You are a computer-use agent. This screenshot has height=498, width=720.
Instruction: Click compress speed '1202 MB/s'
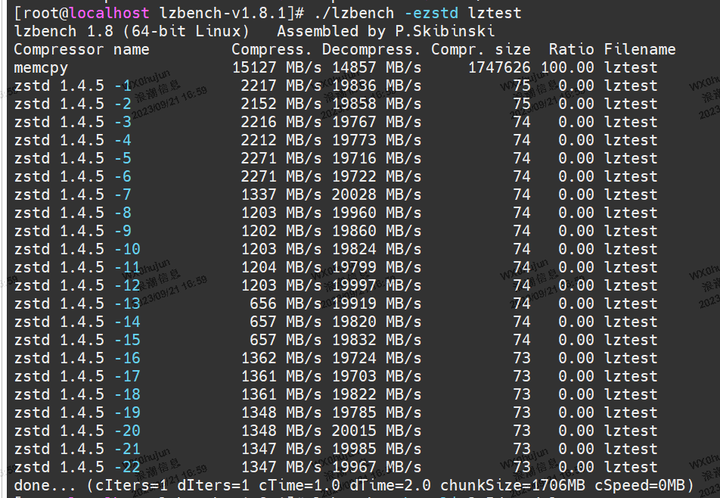coord(281,231)
